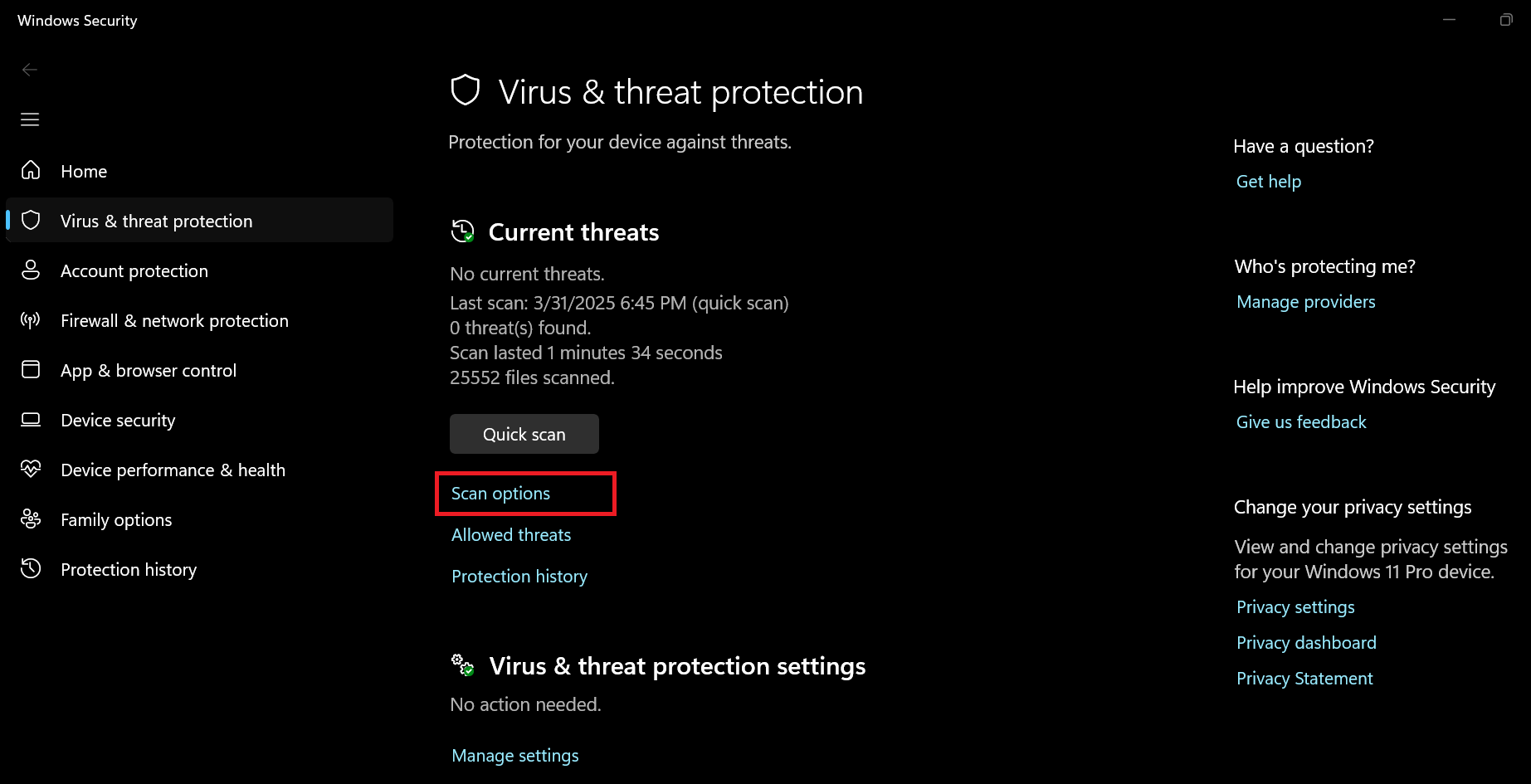The height and width of the screenshot is (784, 1531).
Task: Click the Protection history clock icon in sidebar
Action: point(31,569)
